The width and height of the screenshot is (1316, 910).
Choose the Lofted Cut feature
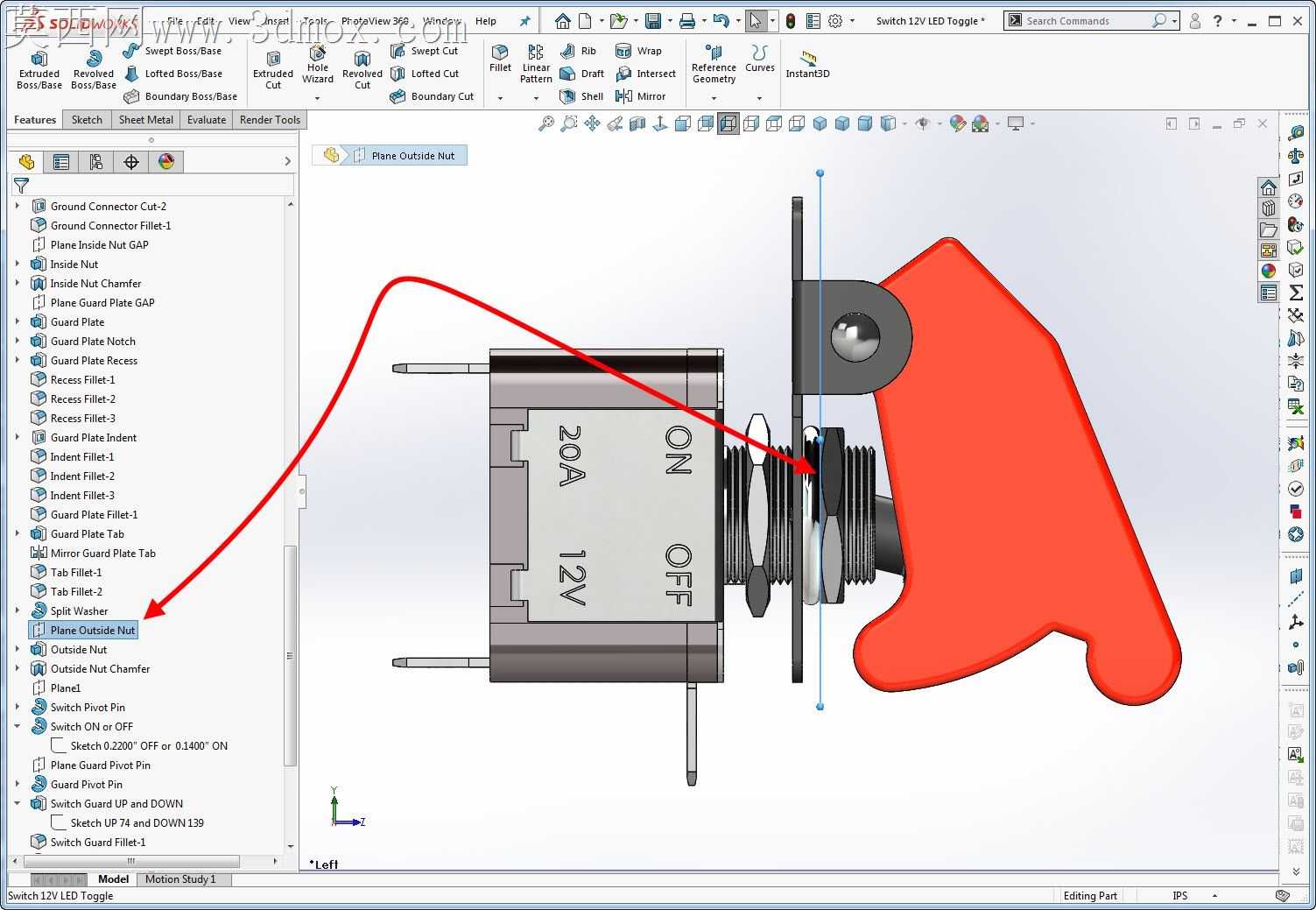[425, 74]
